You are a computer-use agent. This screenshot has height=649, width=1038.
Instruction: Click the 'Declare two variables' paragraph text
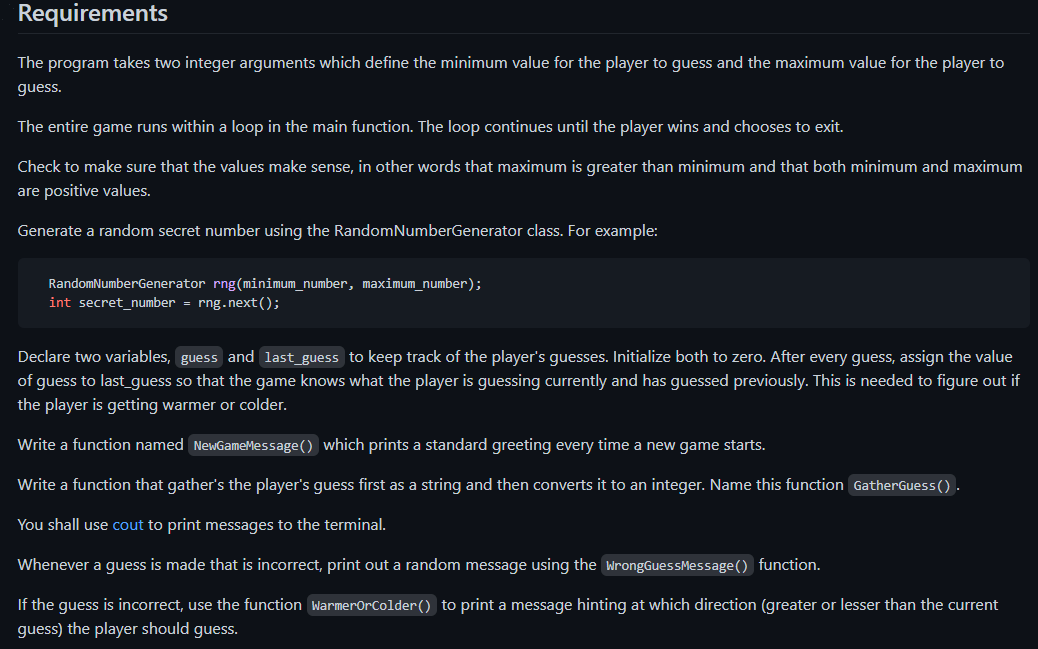coord(518,381)
